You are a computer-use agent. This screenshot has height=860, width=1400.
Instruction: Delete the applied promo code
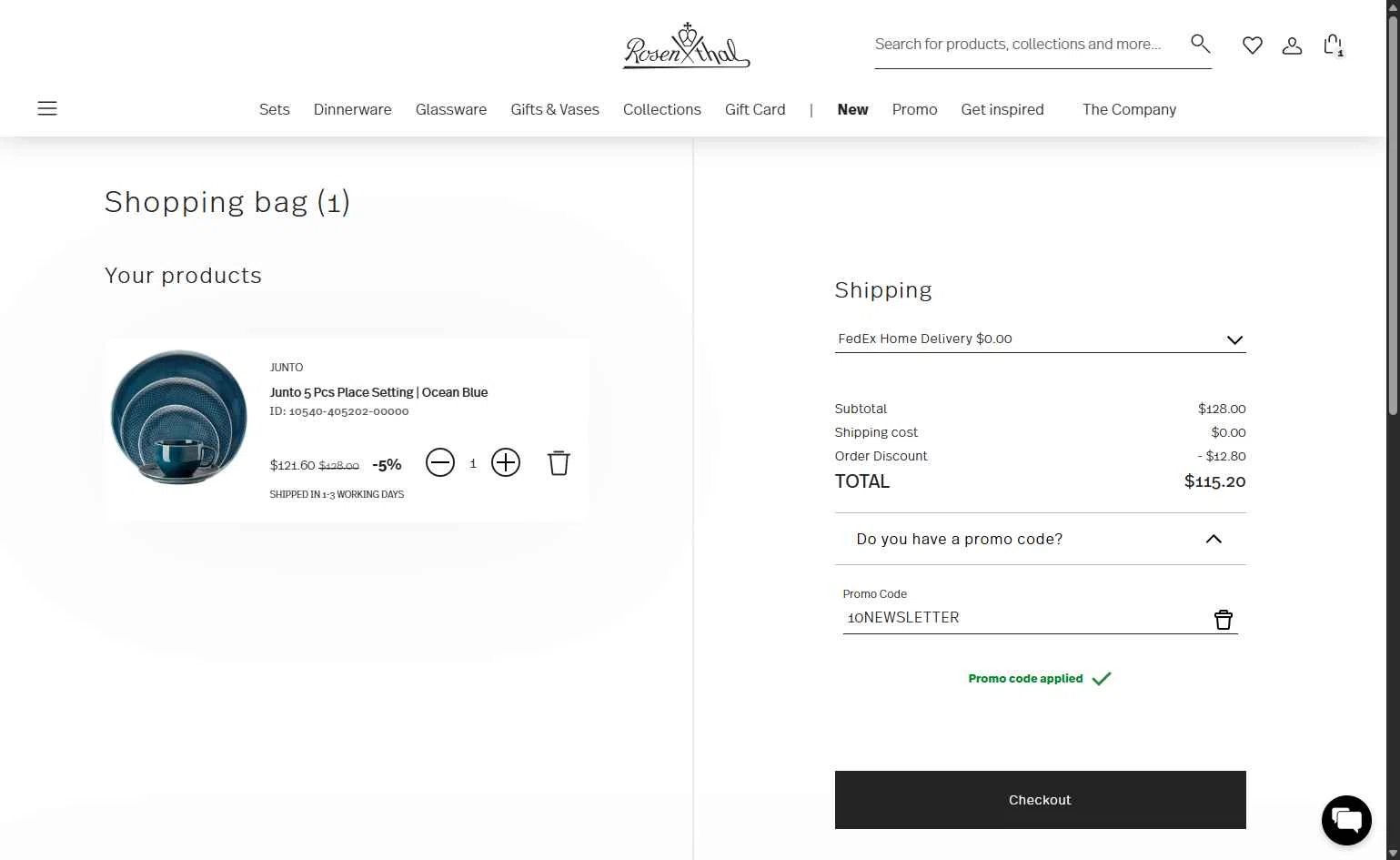coord(1224,620)
